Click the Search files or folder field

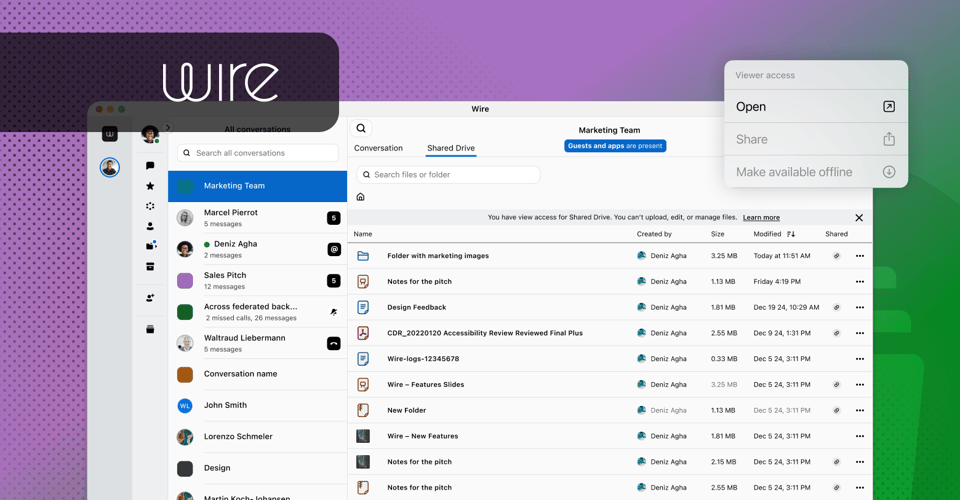coord(448,174)
